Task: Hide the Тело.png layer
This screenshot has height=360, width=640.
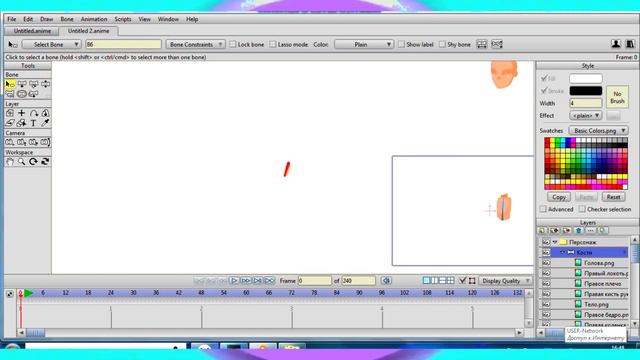Action: click(546, 304)
